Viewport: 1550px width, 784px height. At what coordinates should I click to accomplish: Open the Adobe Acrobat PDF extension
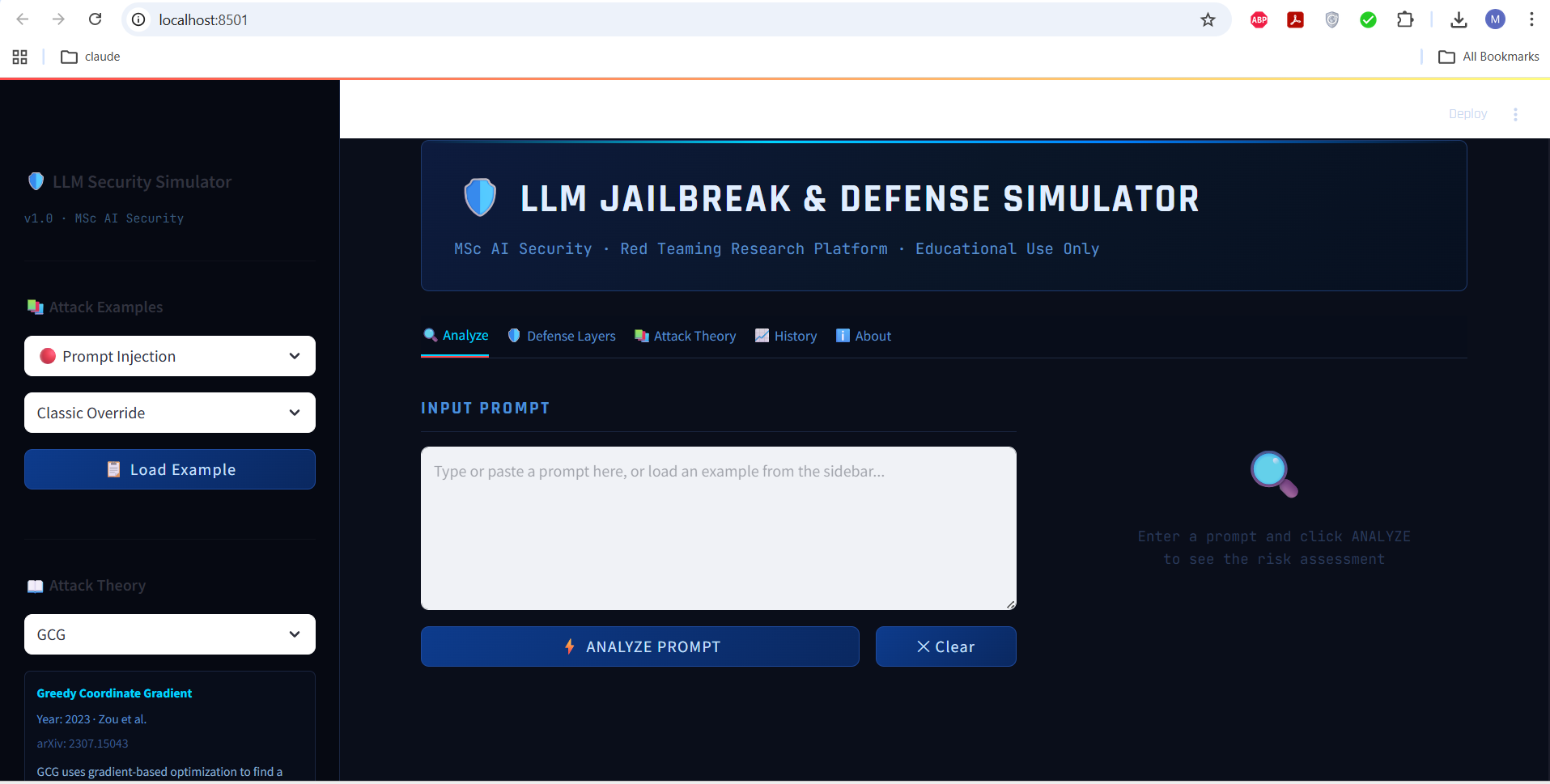click(1295, 19)
